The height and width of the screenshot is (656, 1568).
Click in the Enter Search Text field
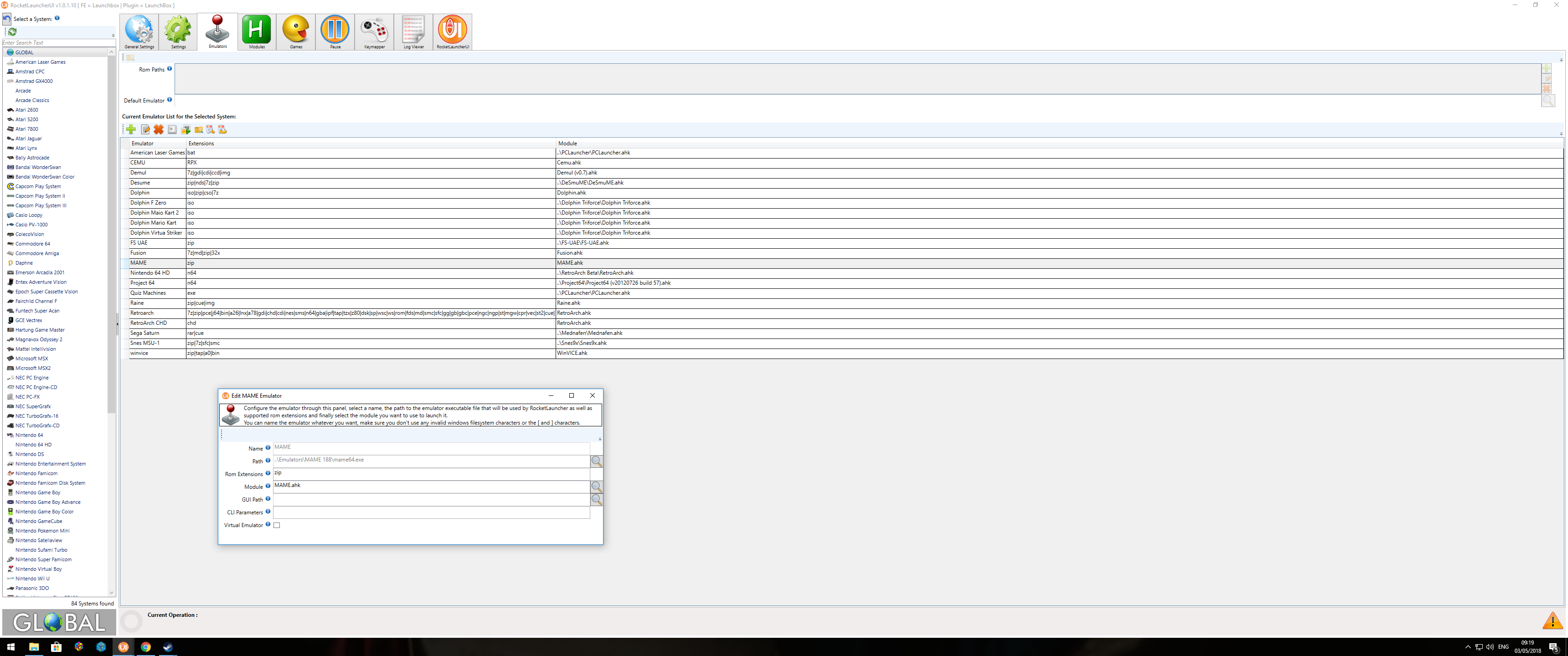[x=58, y=43]
